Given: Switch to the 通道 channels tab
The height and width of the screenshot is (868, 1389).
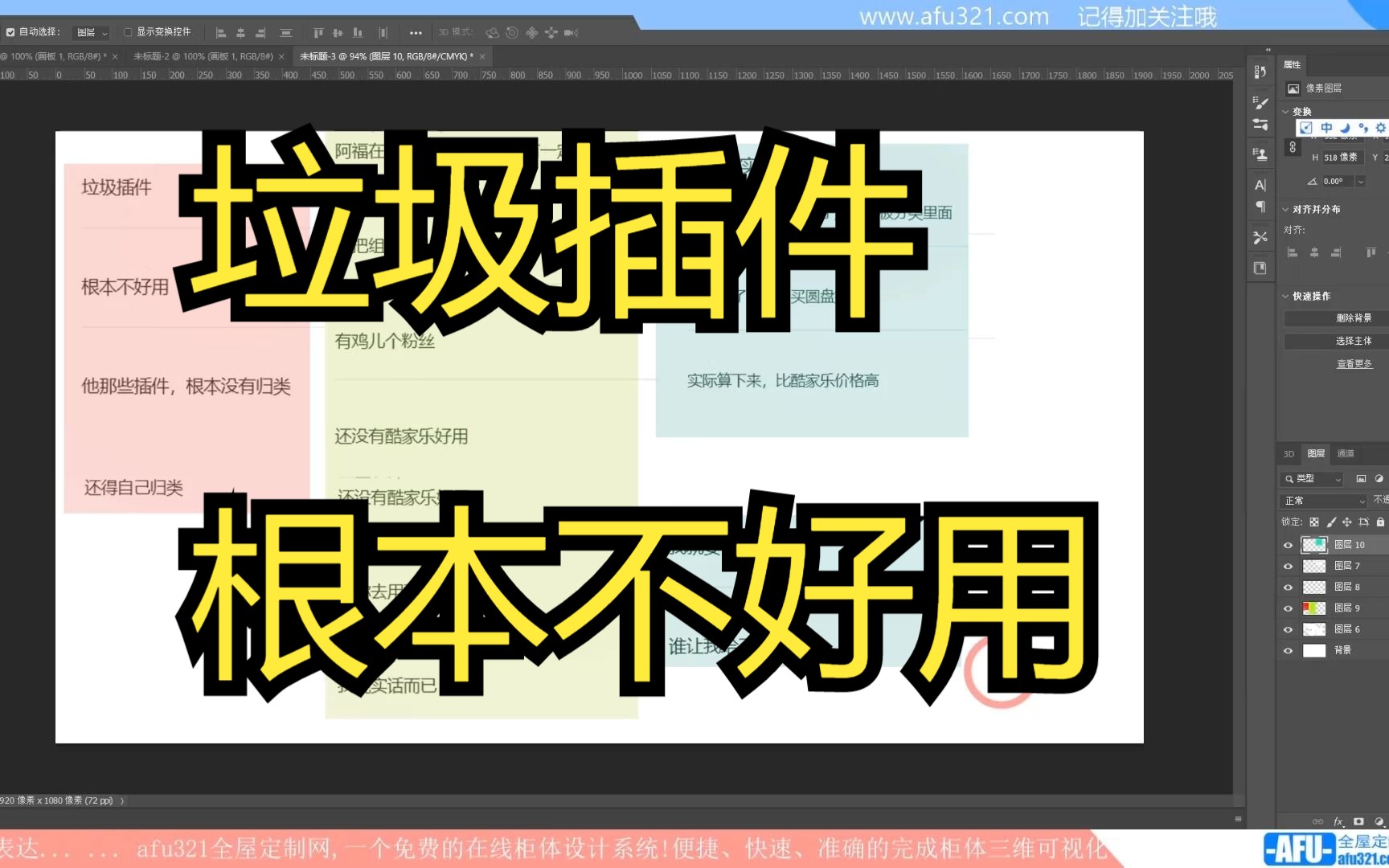Looking at the screenshot, I should (x=1346, y=454).
